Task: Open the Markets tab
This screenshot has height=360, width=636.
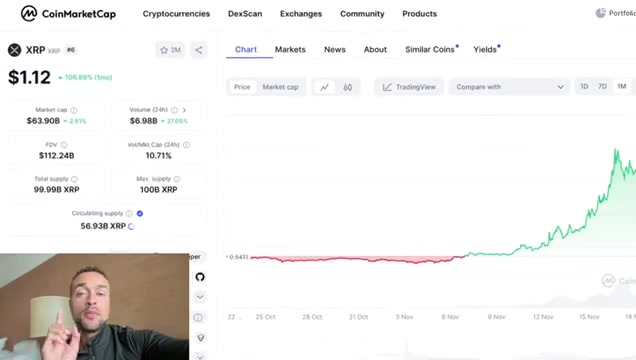Action: click(290, 49)
